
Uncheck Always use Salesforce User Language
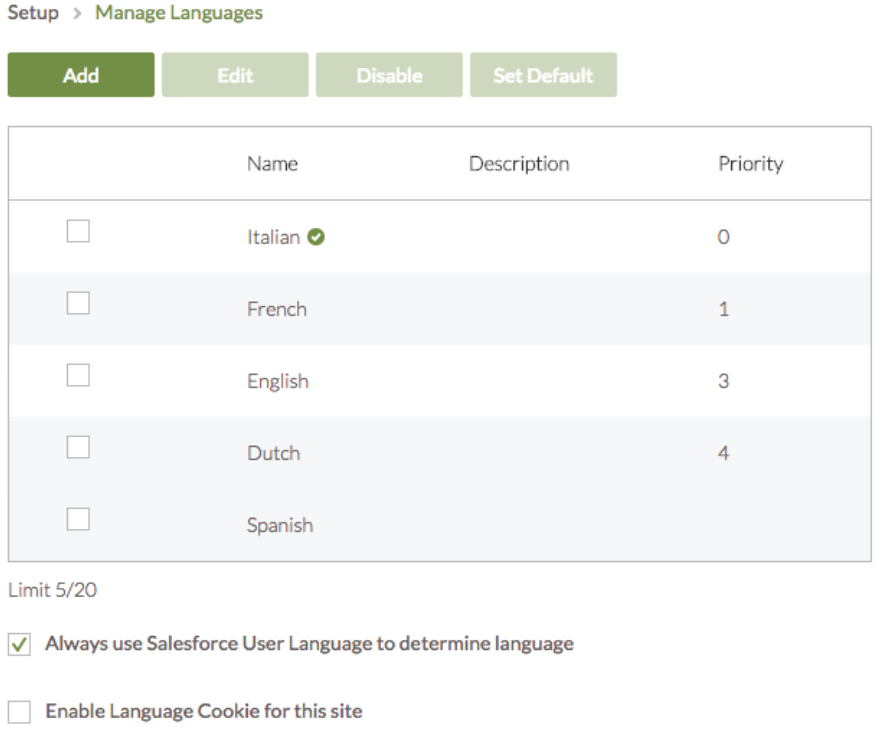pyautogui.click(x=19, y=644)
